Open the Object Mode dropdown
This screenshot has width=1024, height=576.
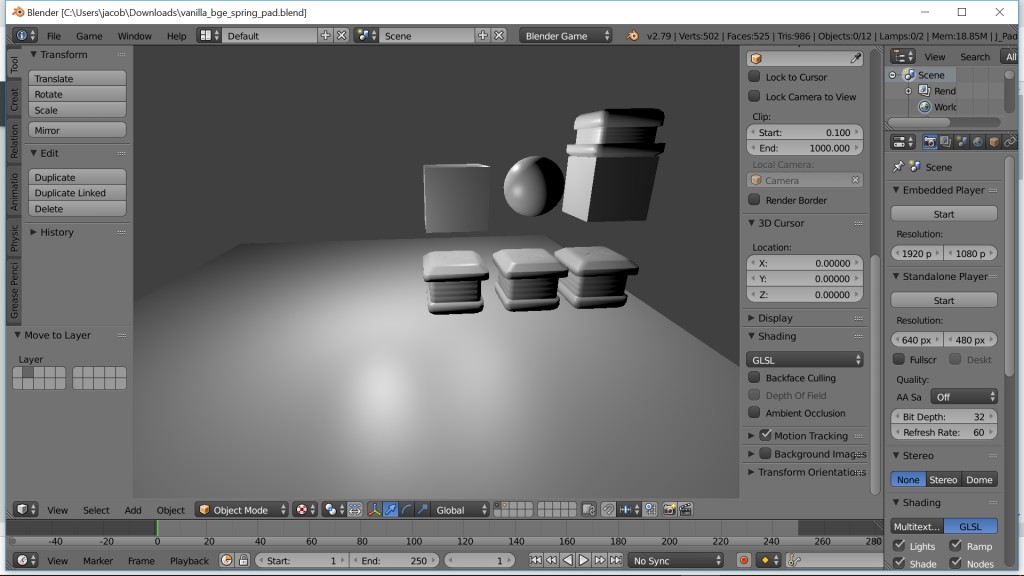(240, 510)
